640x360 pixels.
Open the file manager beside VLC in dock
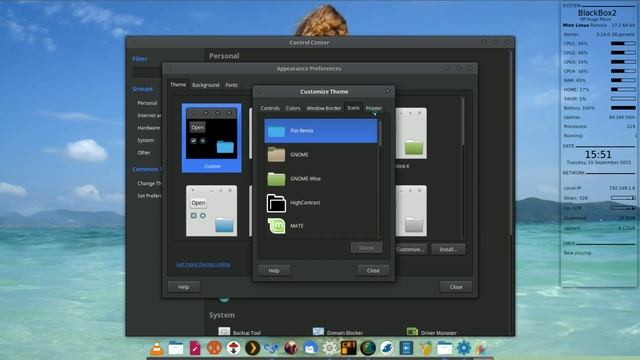(x=176, y=348)
